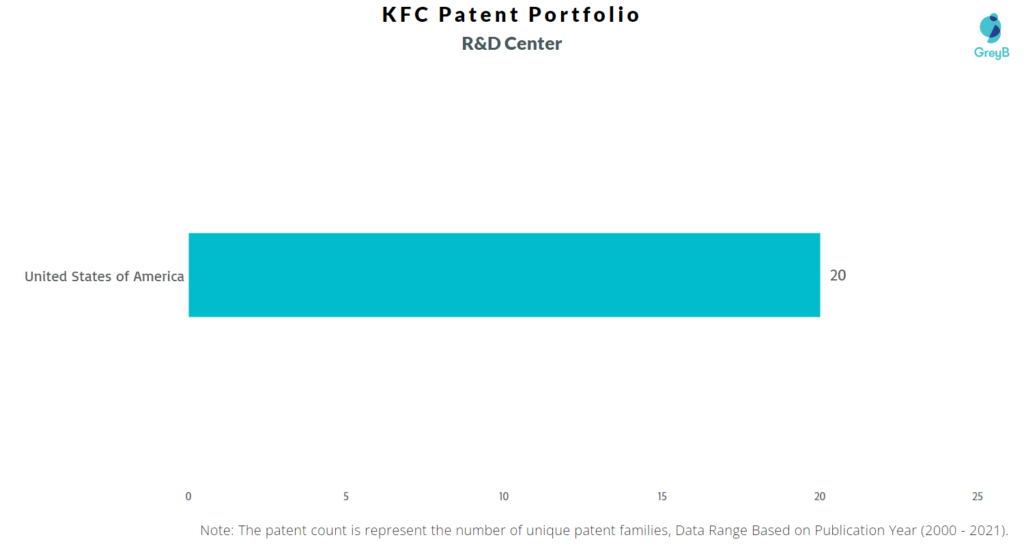Click the GreyB brand text
The image size is (1024, 546).
point(991,53)
